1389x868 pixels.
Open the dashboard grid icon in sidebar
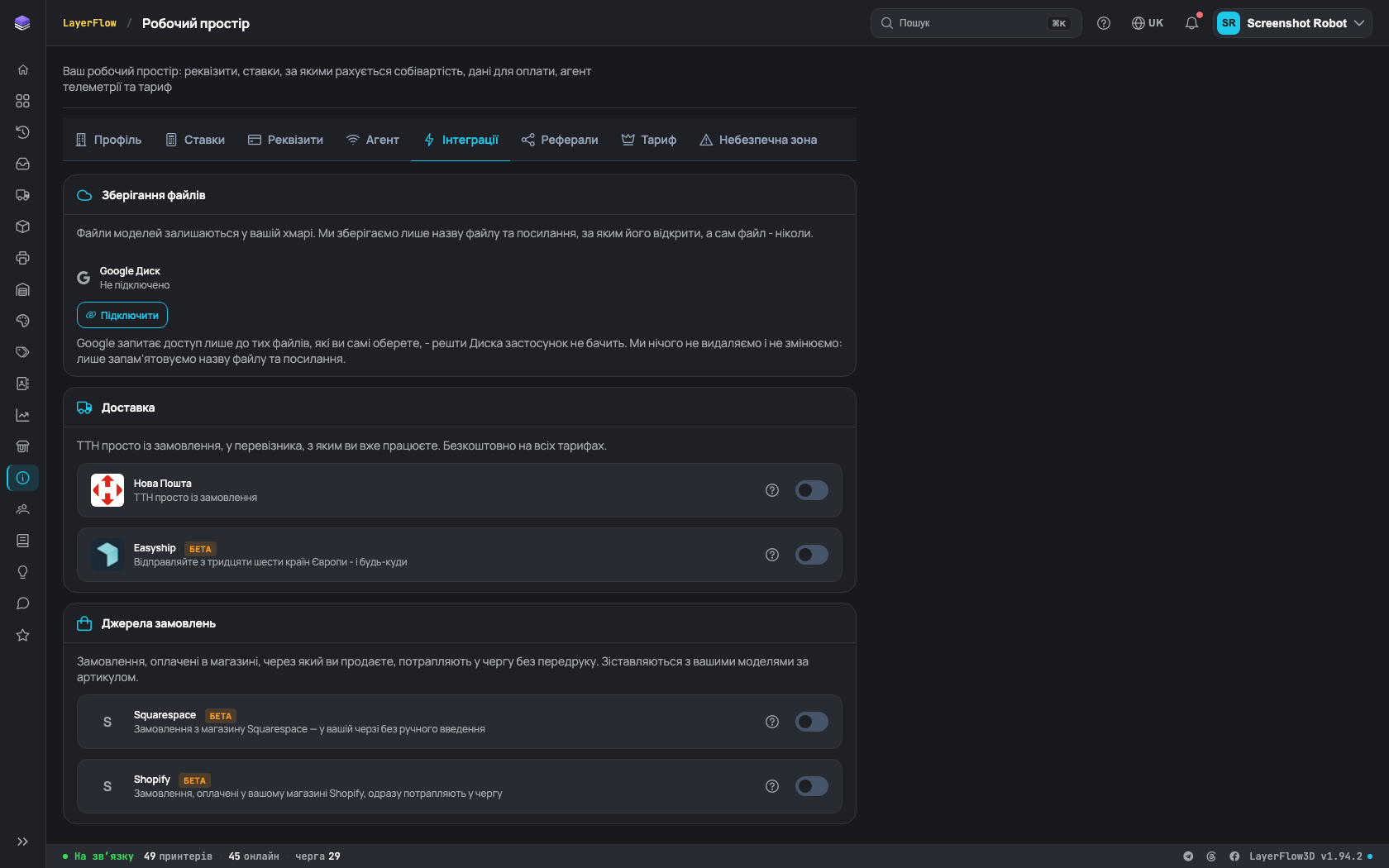(x=22, y=101)
